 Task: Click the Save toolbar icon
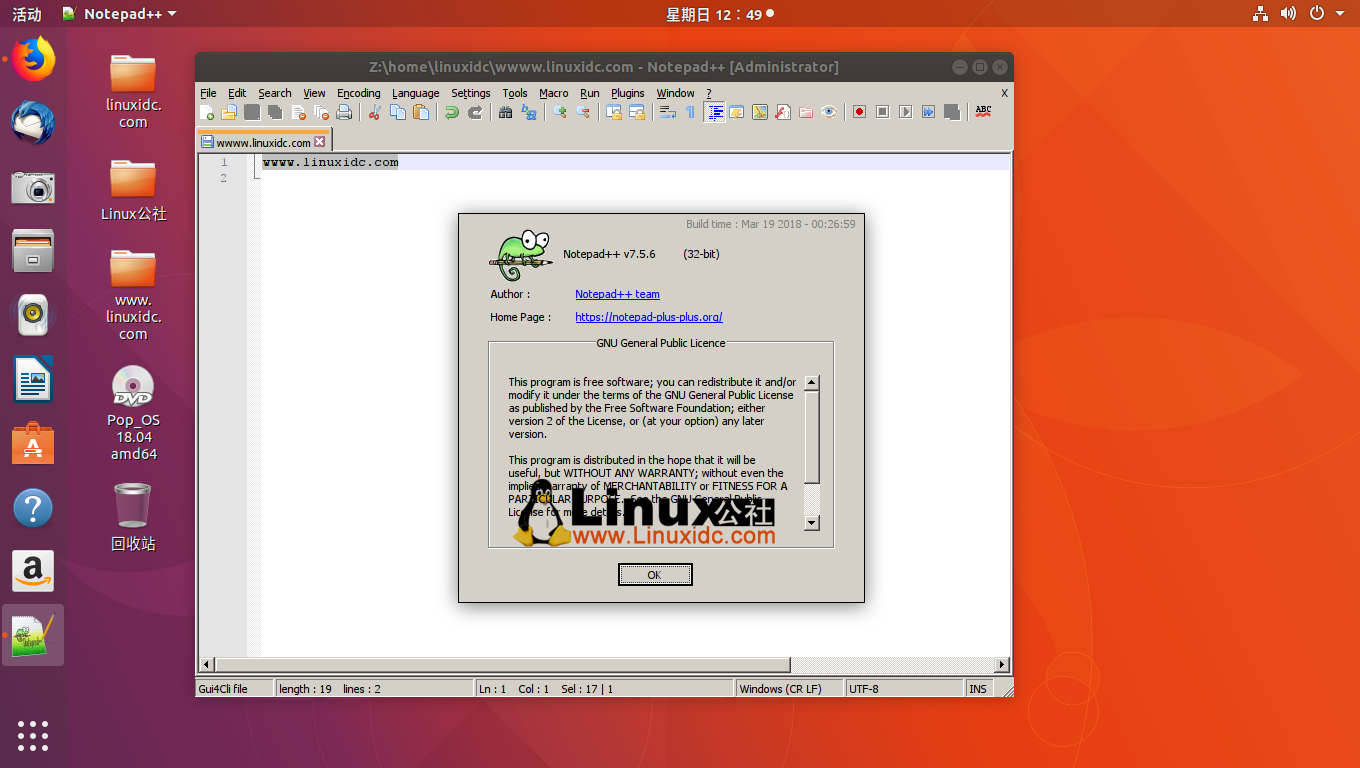[x=252, y=112]
